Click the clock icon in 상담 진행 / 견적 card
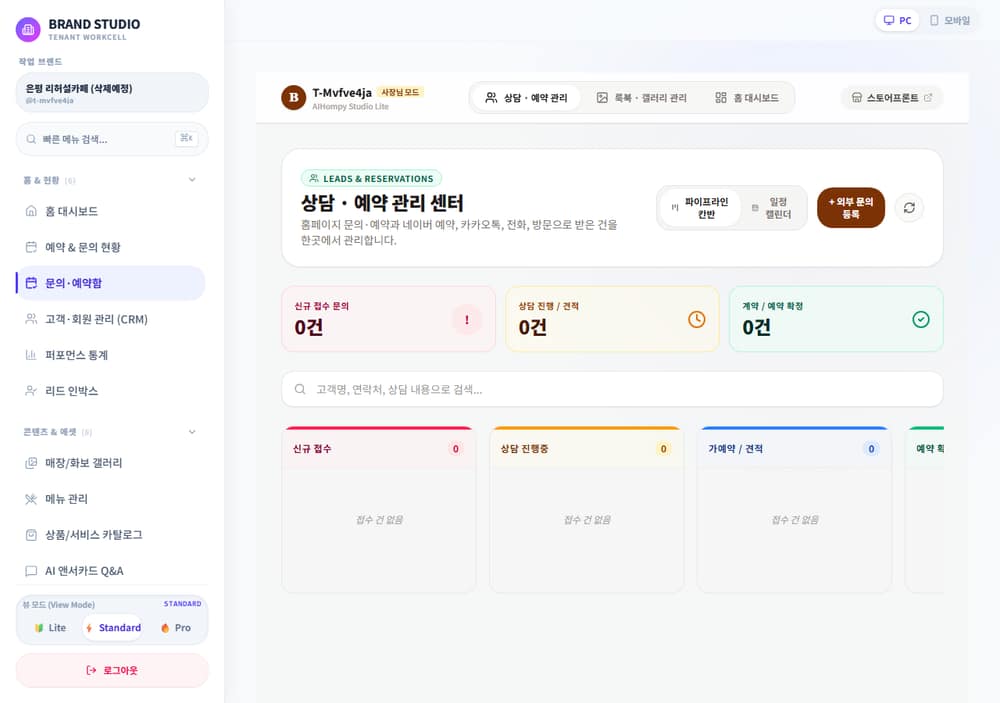 (696, 319)
